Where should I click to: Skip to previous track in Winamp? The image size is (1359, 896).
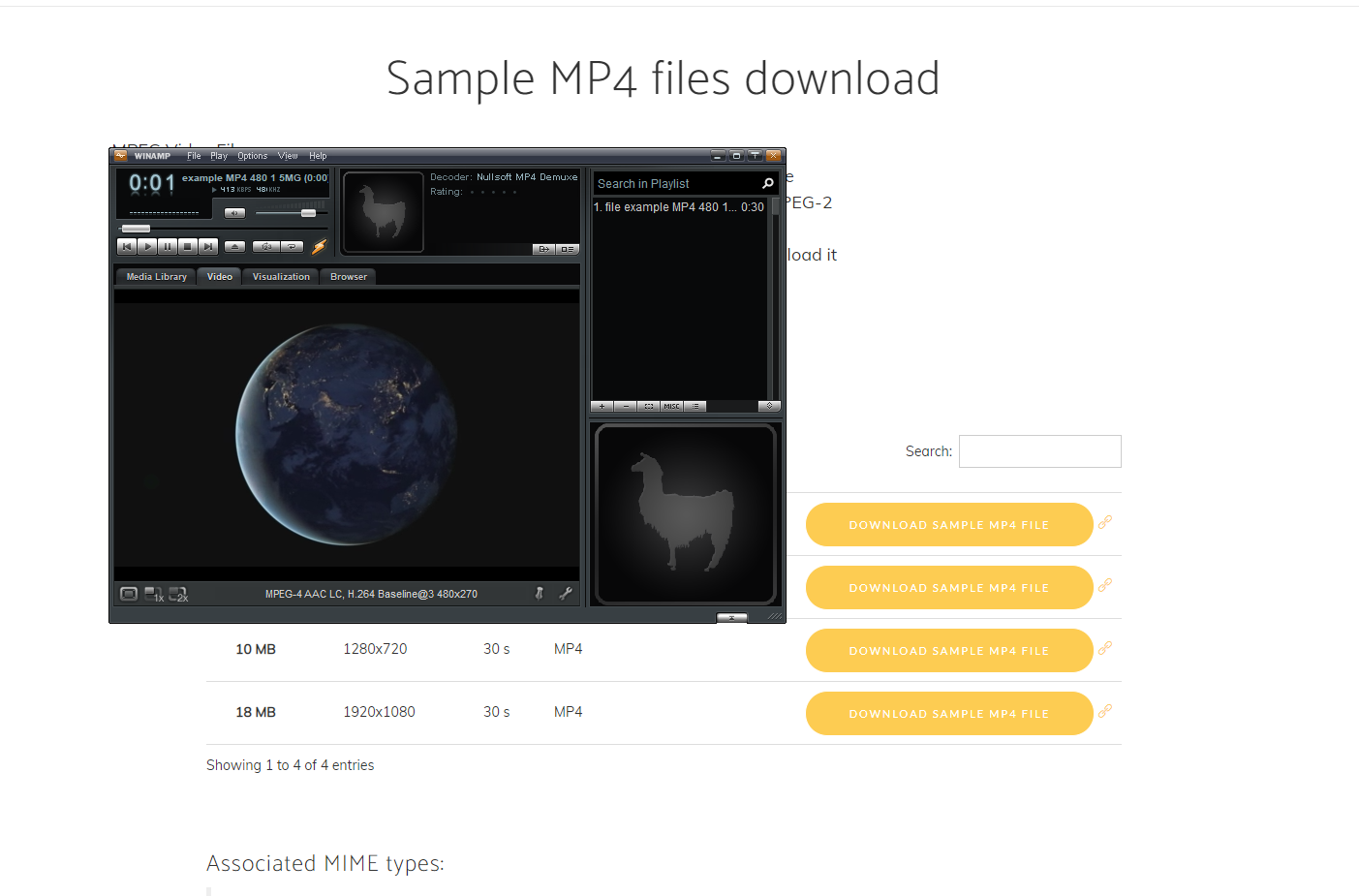tap(127, 247)
